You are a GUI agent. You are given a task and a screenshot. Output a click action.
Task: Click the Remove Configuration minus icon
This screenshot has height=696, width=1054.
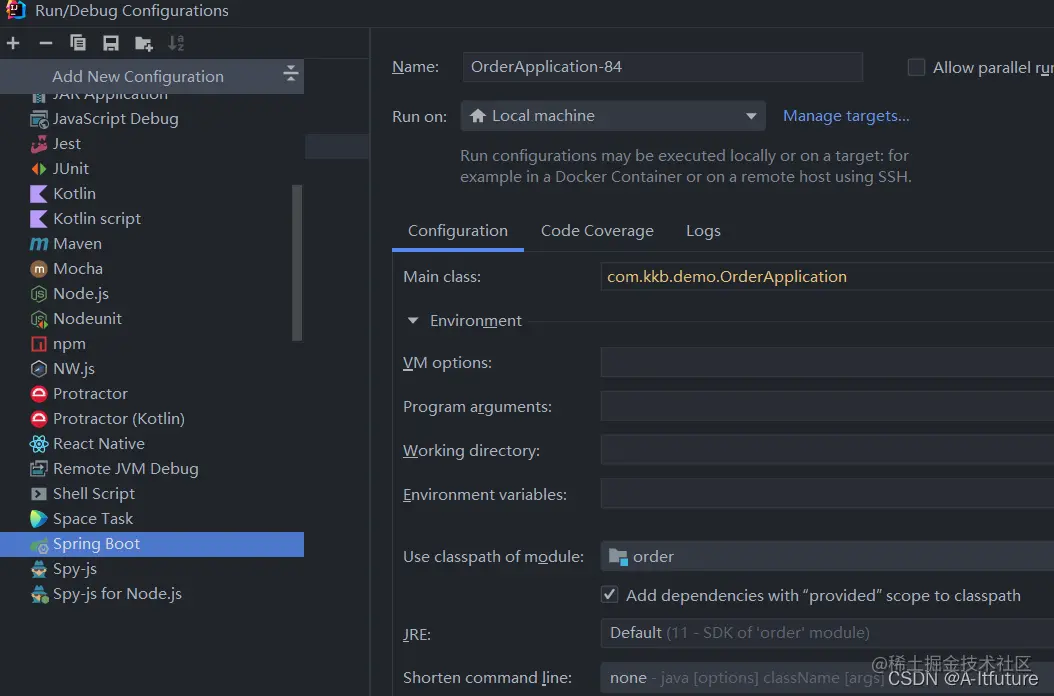click(46, 44)
